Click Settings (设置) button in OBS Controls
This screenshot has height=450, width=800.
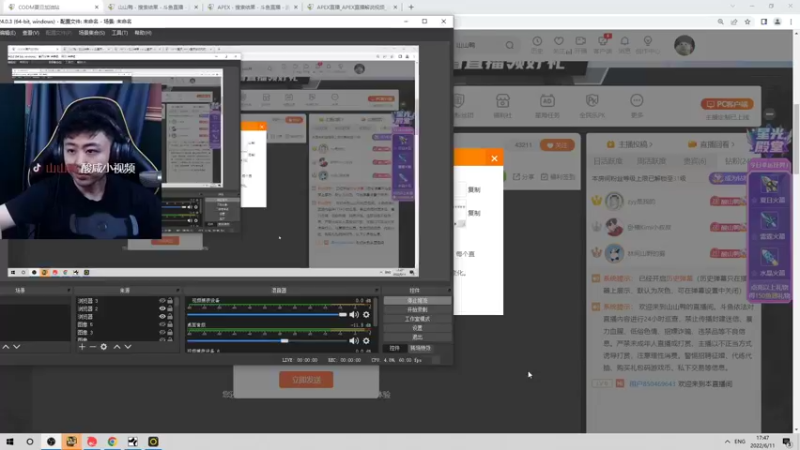[417, 328]
